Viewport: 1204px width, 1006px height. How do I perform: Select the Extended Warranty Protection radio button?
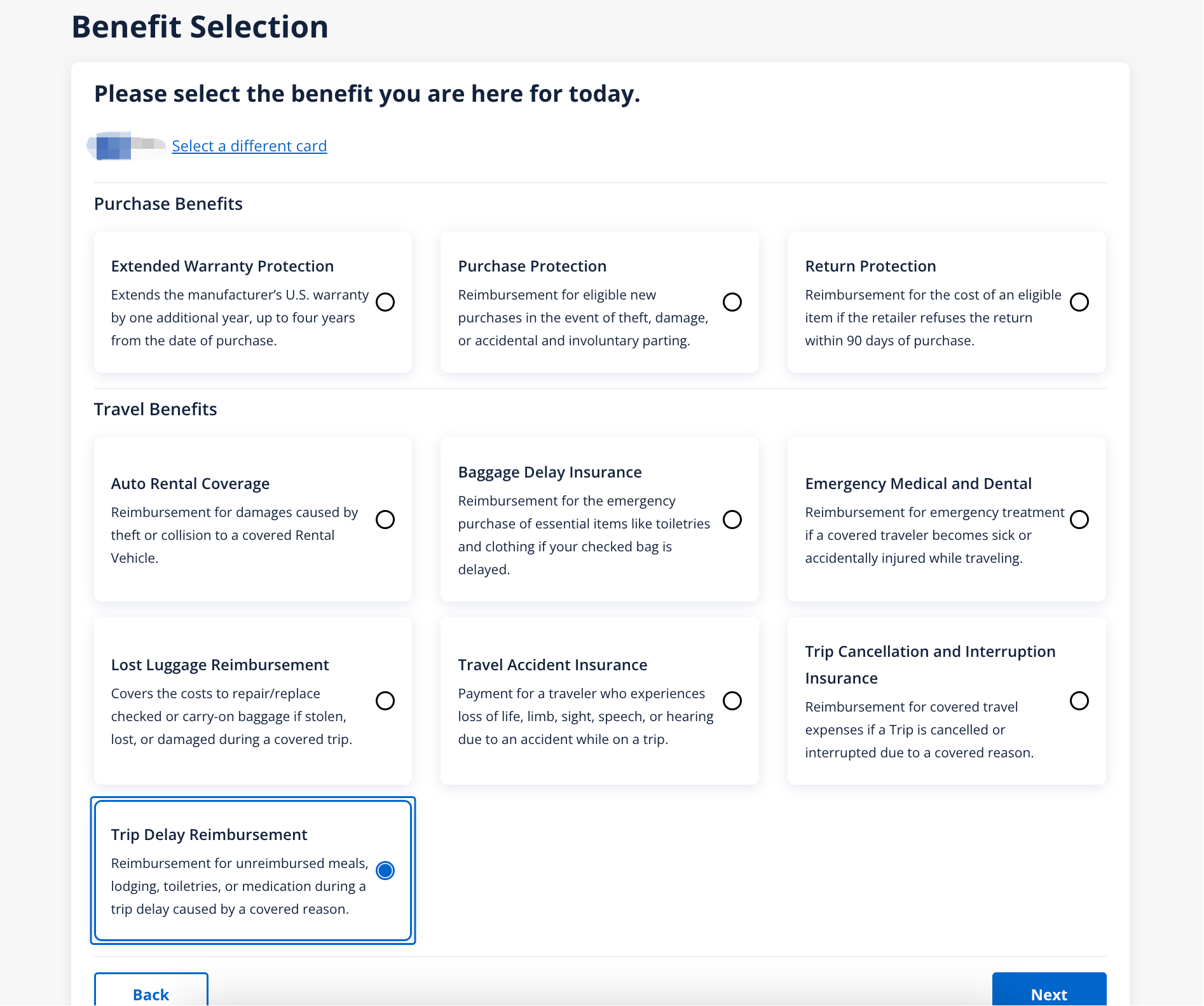(x=385, y=302)
